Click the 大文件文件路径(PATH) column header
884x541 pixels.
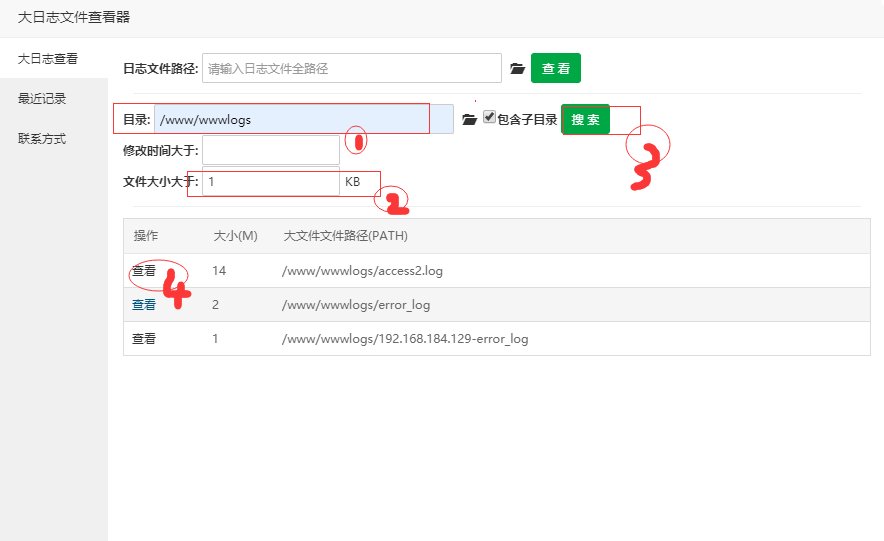[x=345, y=236]
